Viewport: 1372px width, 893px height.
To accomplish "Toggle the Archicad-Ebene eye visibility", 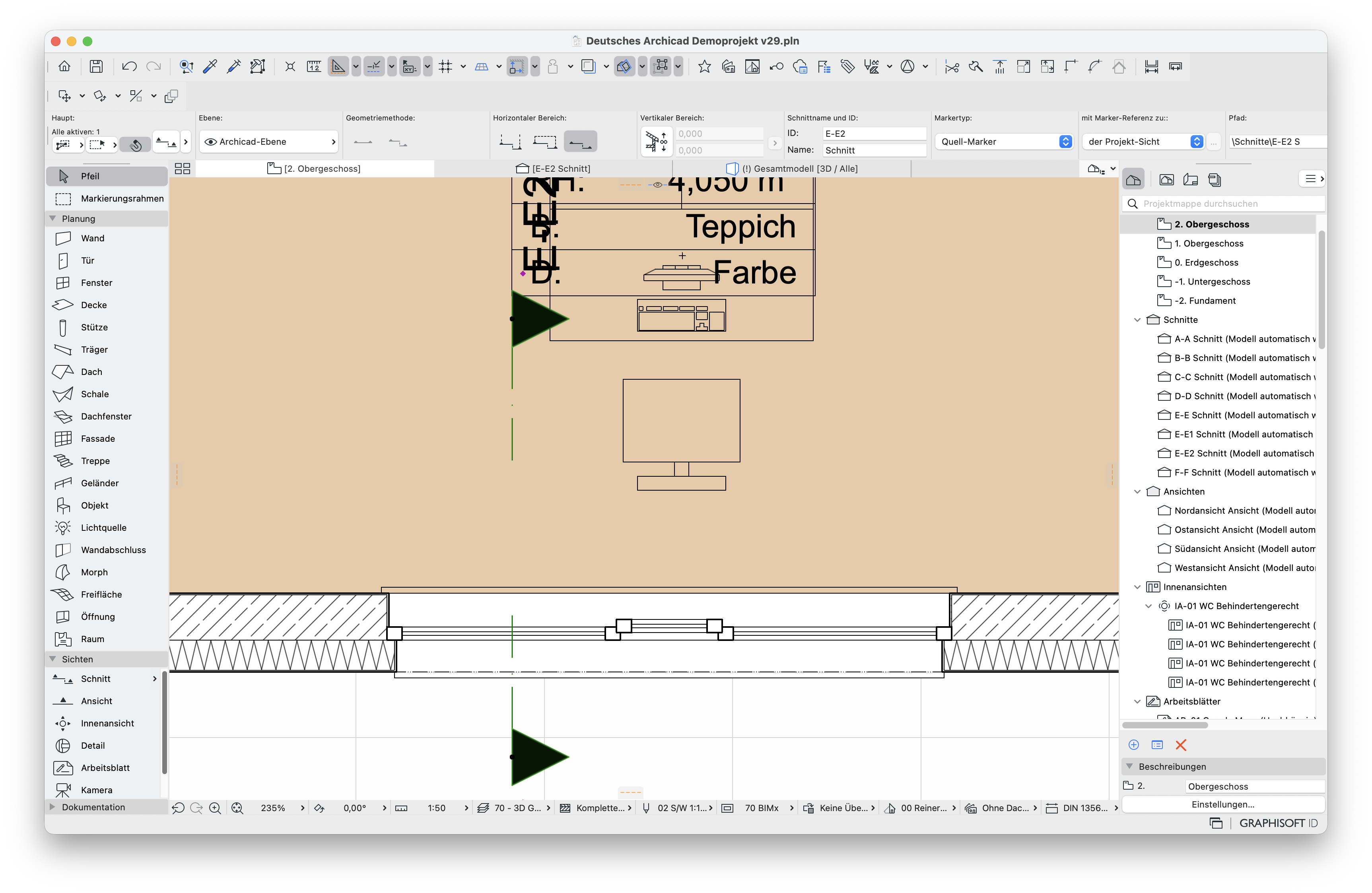I will [x=210, y=142].
